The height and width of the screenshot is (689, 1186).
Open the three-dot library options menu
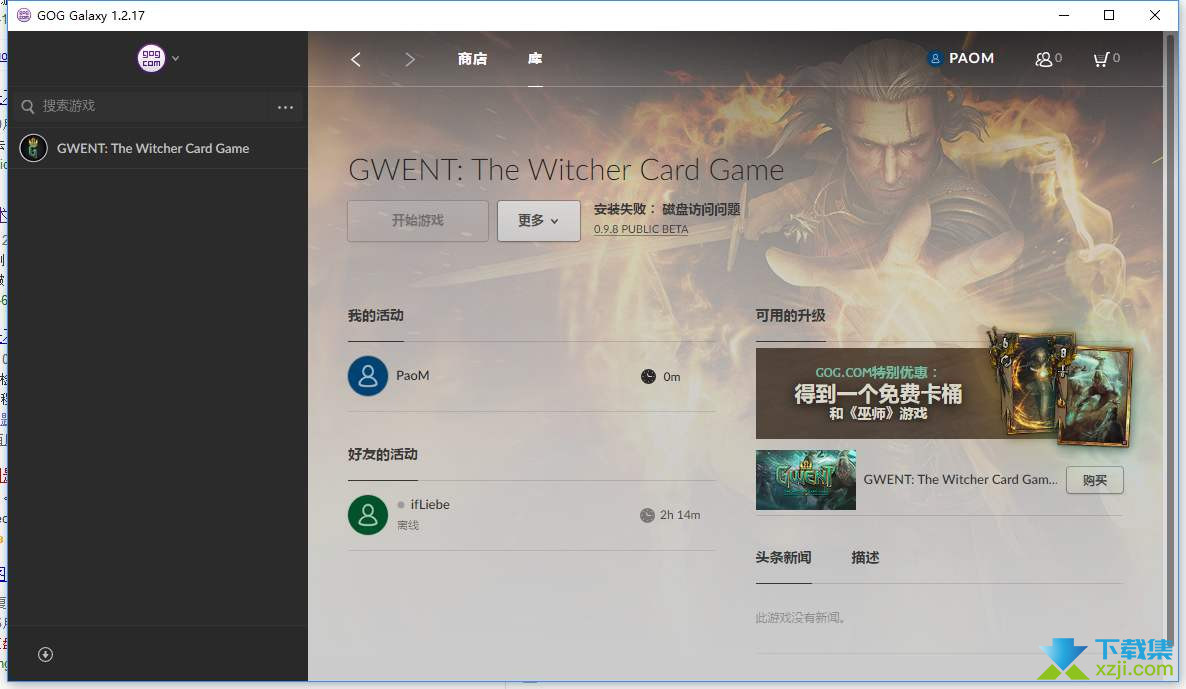[x=285, y=107]
